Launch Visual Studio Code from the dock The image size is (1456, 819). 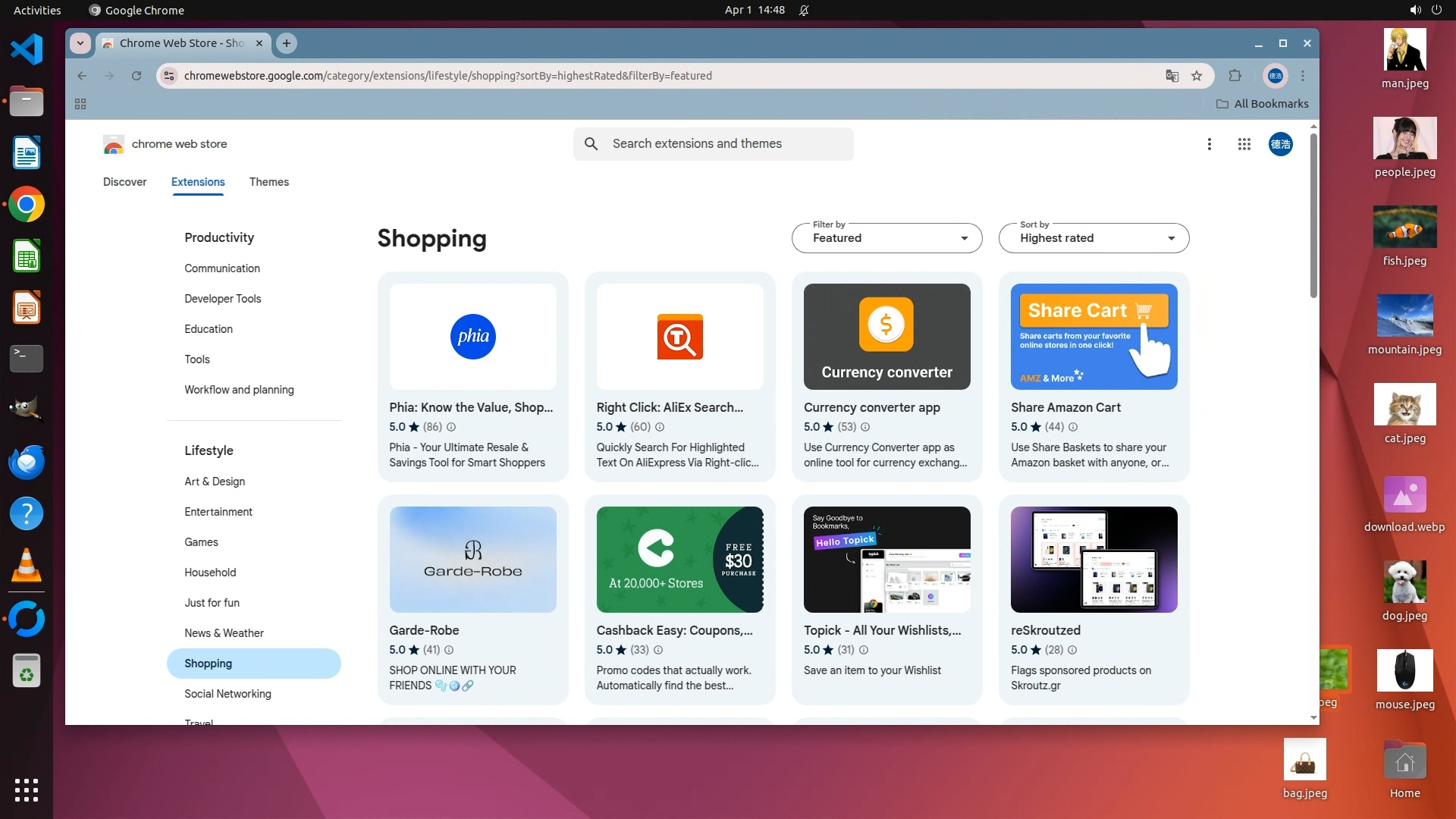coord(27,50)
